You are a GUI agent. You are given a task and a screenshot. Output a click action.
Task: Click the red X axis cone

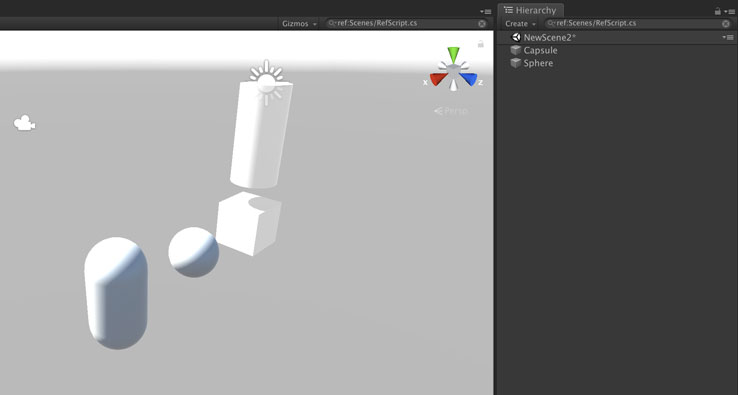point(438,79)
